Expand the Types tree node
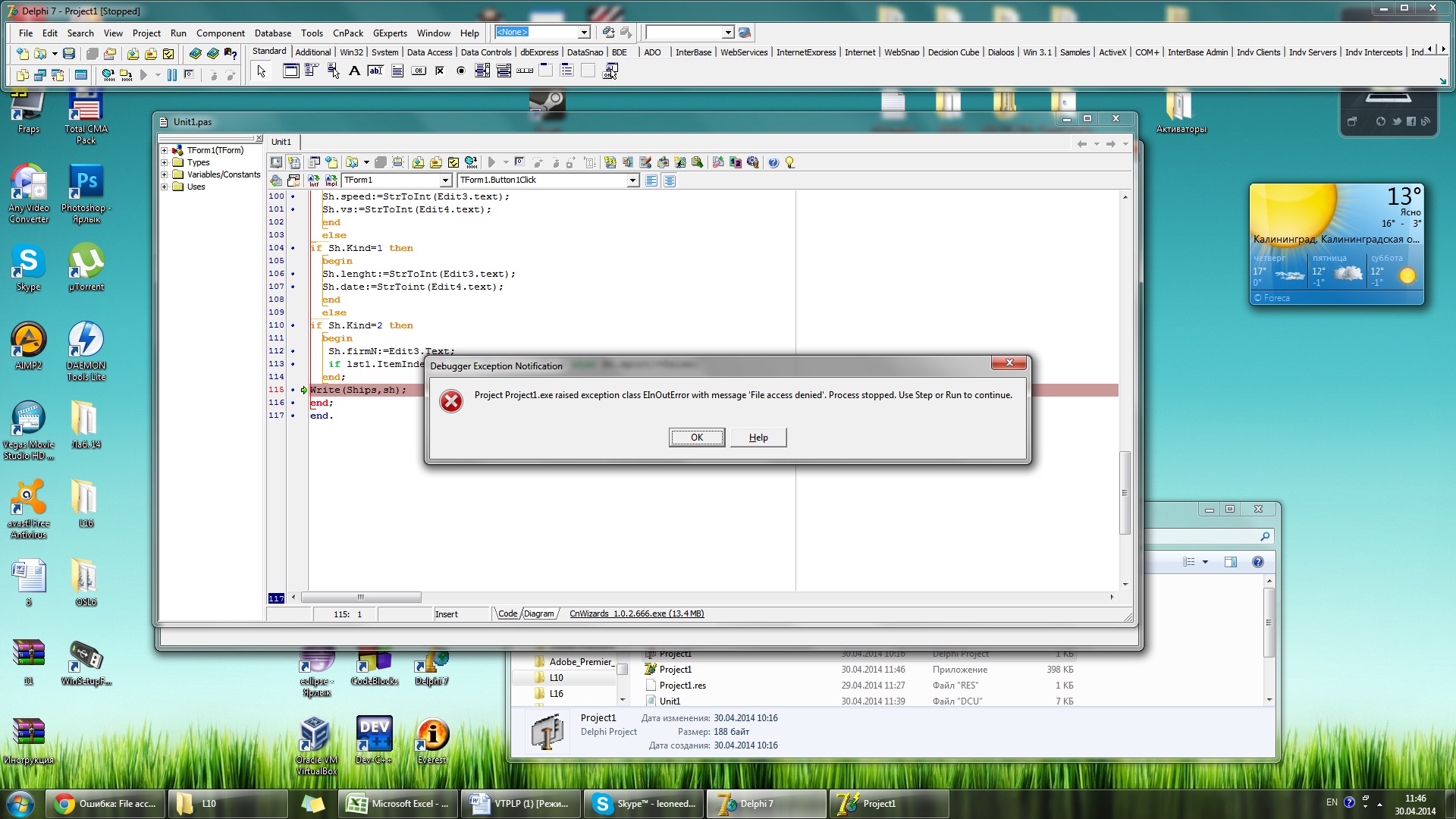The height and width of the screenshot is (819, 1456). pos(164,162)
